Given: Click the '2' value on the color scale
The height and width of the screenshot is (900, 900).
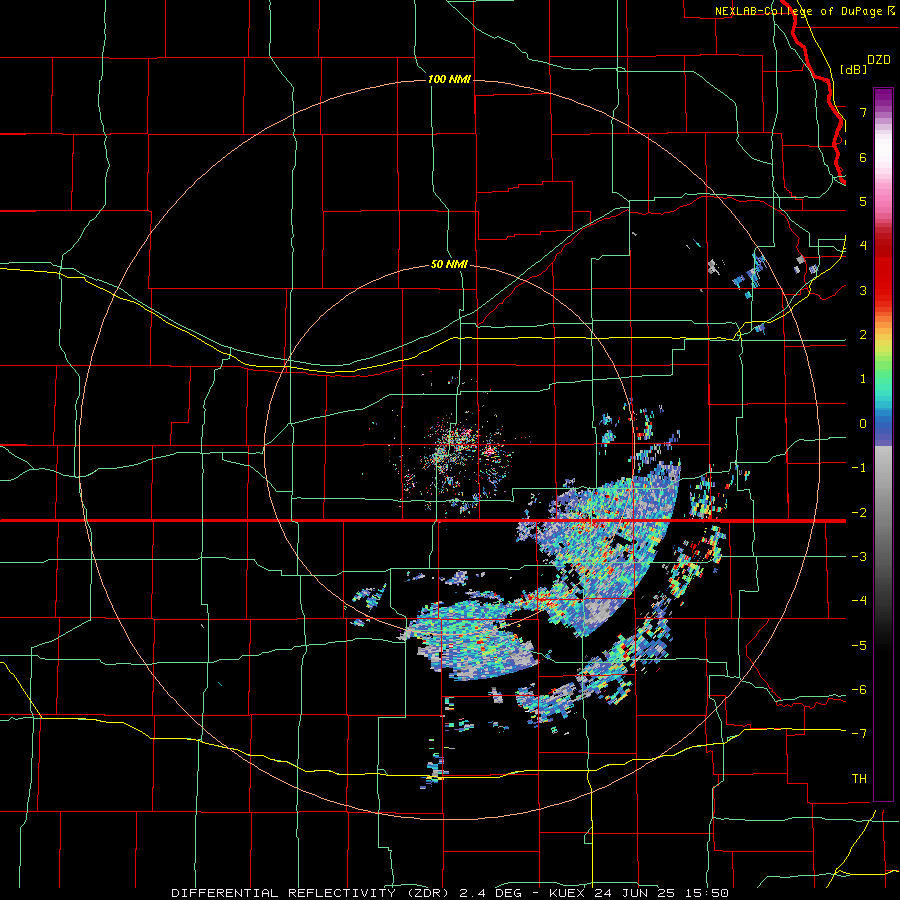Looking at the screenshot, I should pos(863,335).
